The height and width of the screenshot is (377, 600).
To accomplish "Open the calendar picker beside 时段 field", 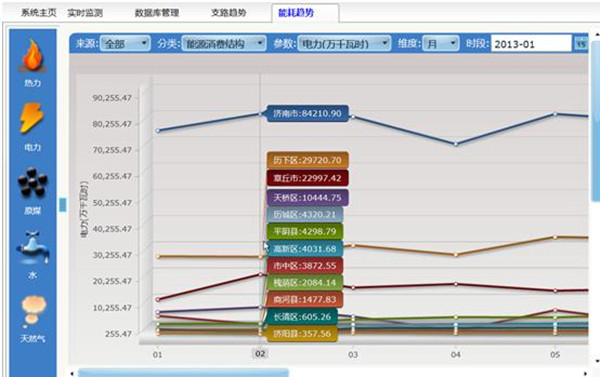I will 581,44.
